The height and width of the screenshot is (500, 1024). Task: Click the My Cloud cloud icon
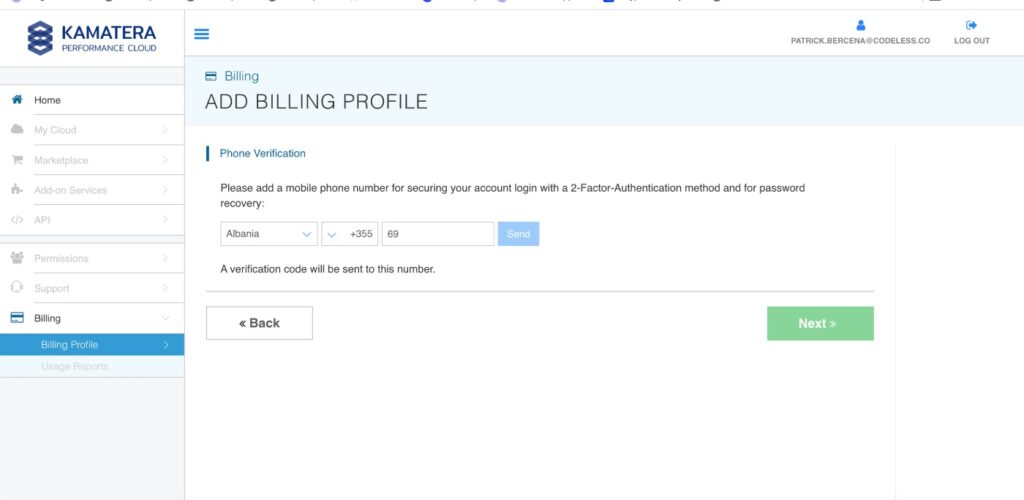pyautogui.click(x=16, y=130)
